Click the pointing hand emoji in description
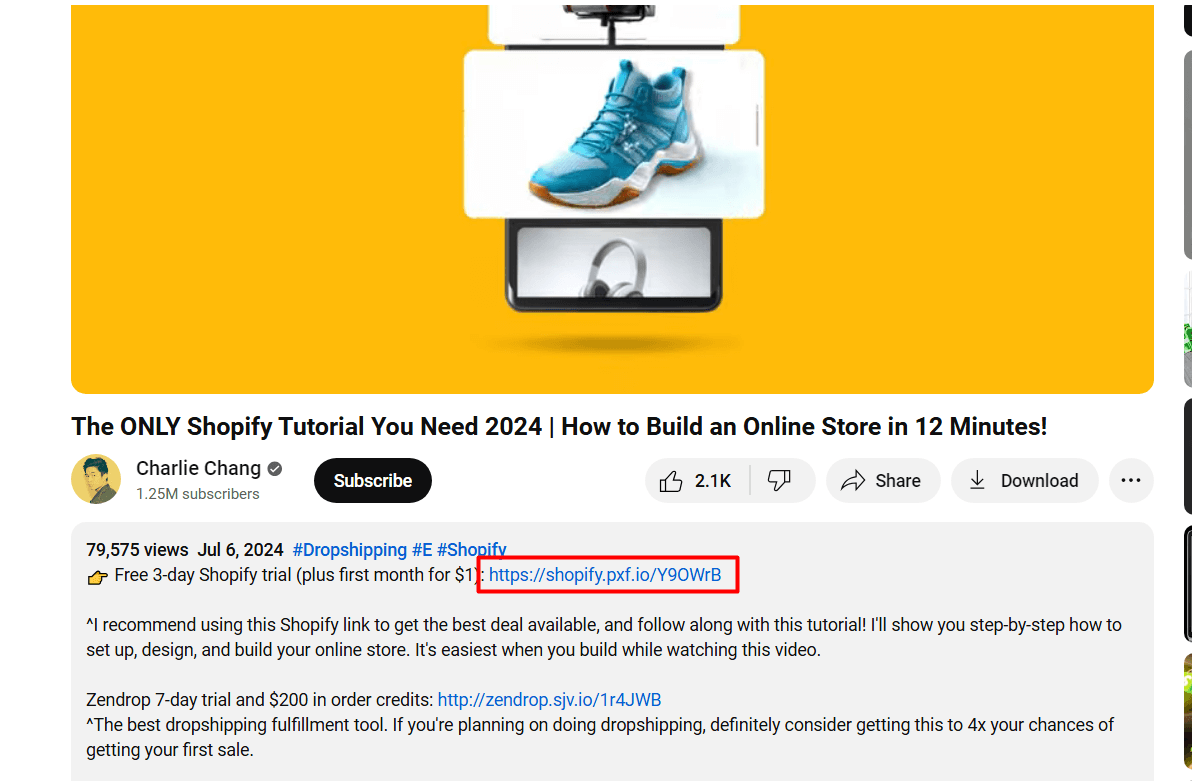This screenshot has width=1192, height=781. tap(97, 576)
